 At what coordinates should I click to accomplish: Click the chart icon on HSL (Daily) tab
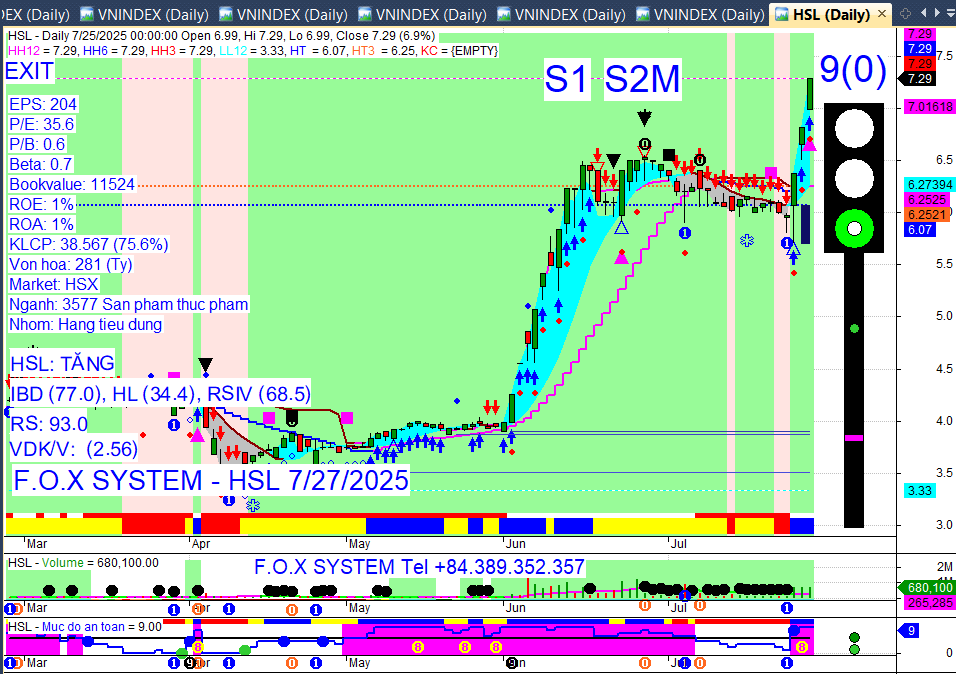coord(782,13)
